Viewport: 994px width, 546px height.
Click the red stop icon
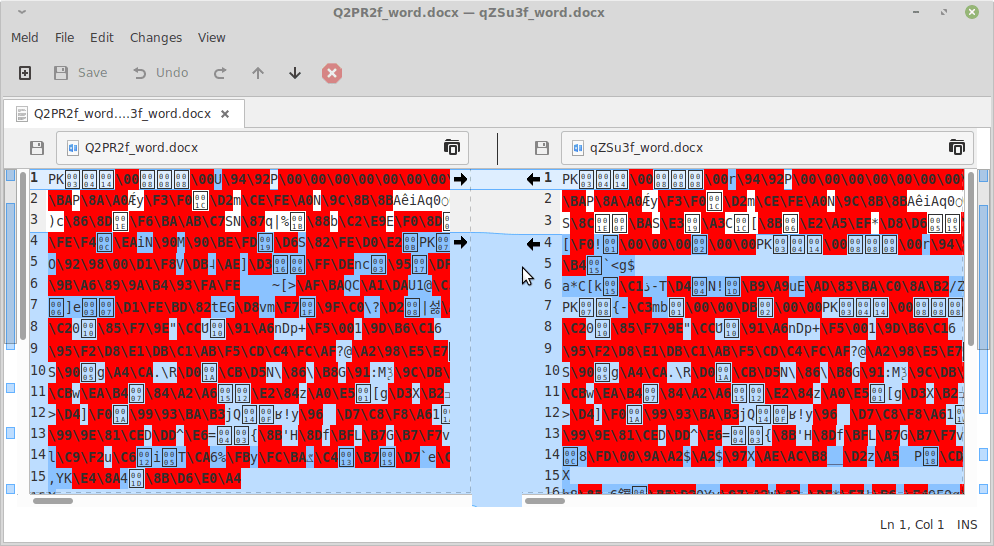332,73
